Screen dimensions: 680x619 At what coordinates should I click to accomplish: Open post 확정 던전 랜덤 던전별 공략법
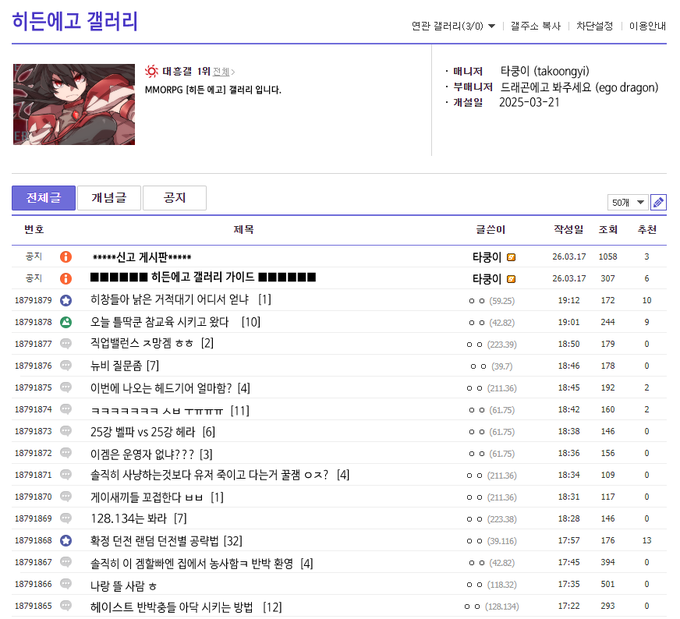[154, 541]
